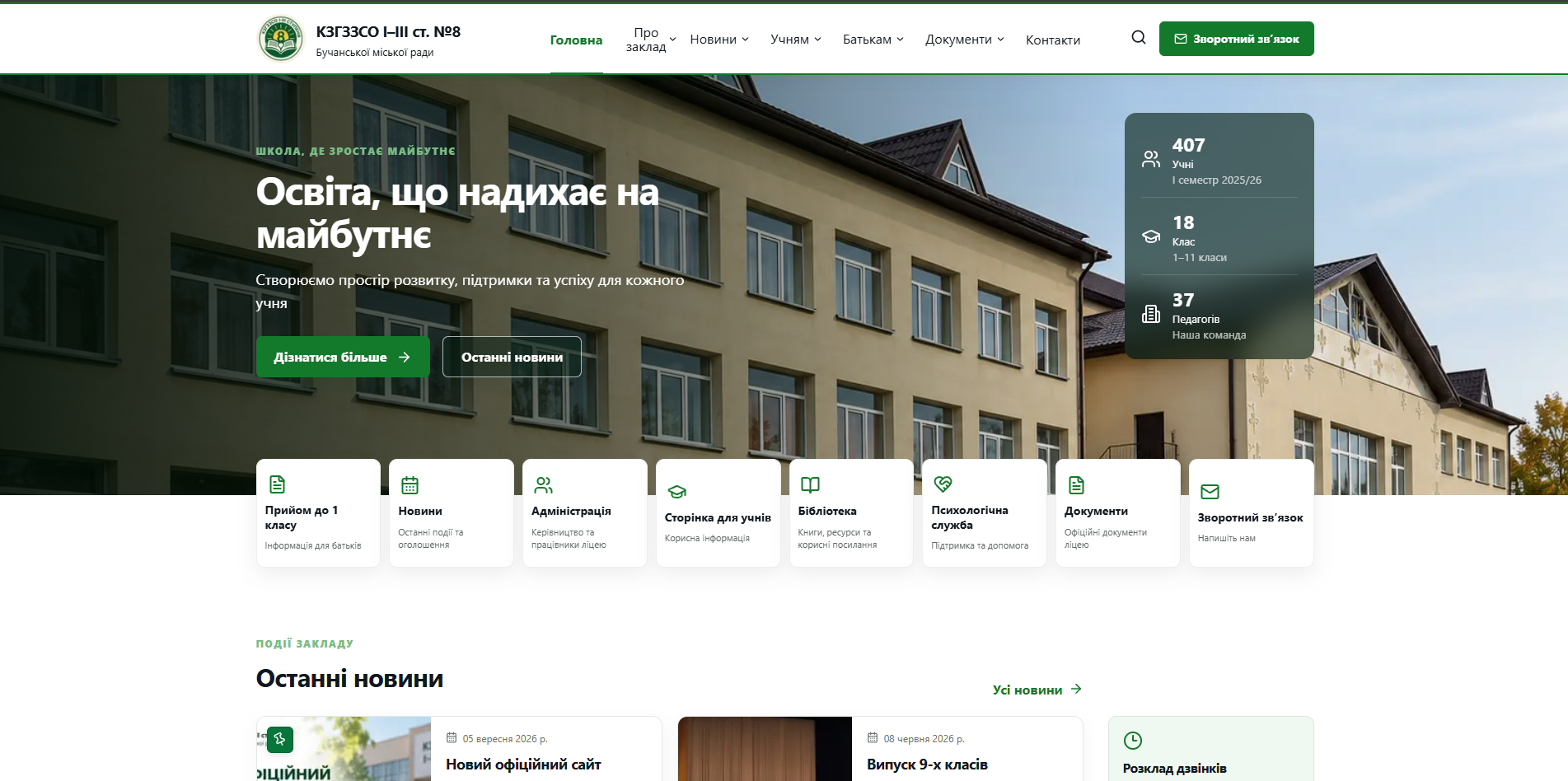
Task: Click heart icon on Психологічна служба card
Action: point(943,484)
